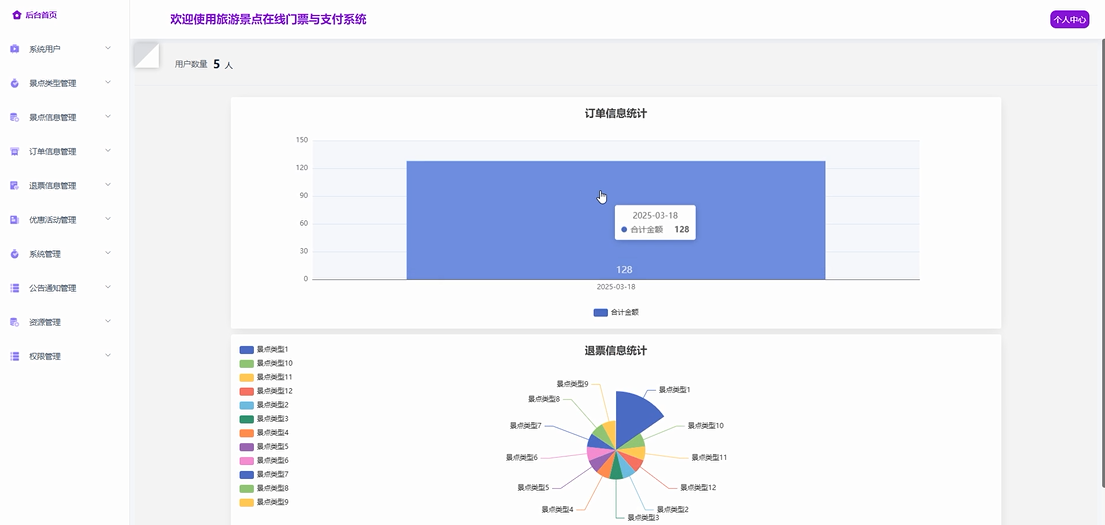The height and width of the screenshot is (525, 1105).
Task: Expand the 订单信息管理 chevron
Action: tap(108, 151)
